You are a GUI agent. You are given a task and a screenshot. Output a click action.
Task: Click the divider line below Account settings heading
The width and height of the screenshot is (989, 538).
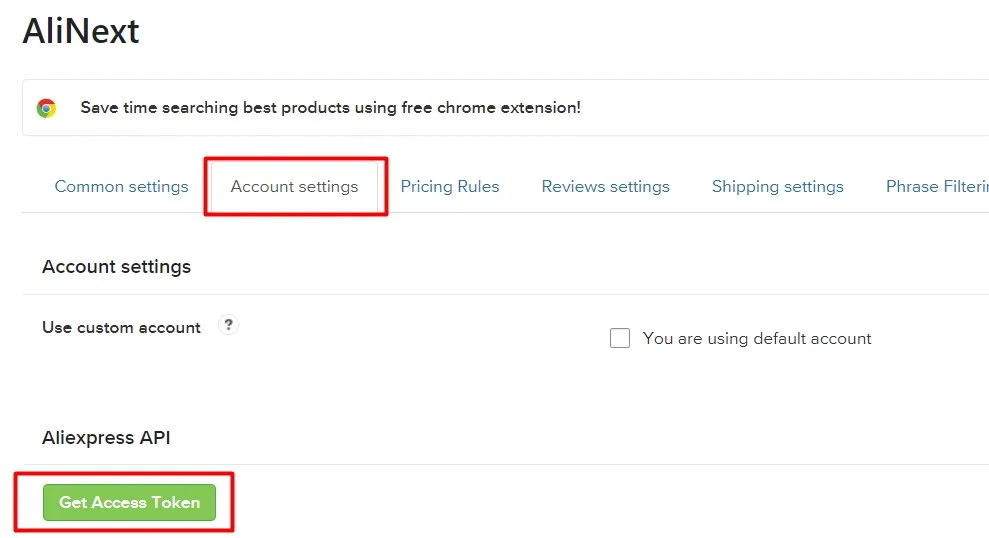(500, 294)
